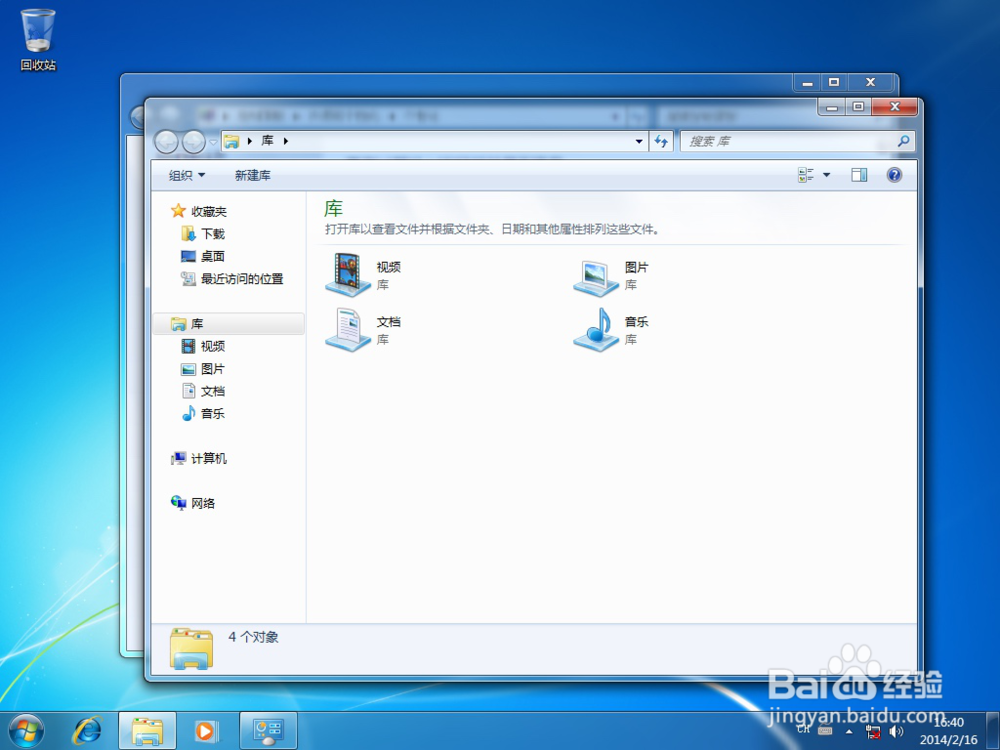Maximize the front 库 window
Image resolution: width=1000 pixels, height=750 pixels.
[858, 107]
